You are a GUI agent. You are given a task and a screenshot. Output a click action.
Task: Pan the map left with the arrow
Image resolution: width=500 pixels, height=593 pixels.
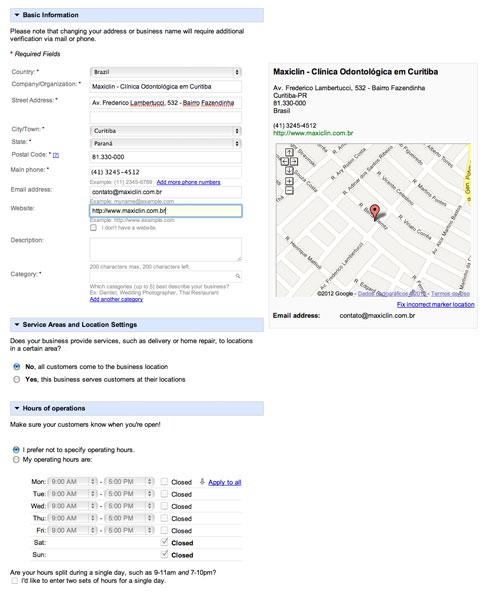point(284,161)
